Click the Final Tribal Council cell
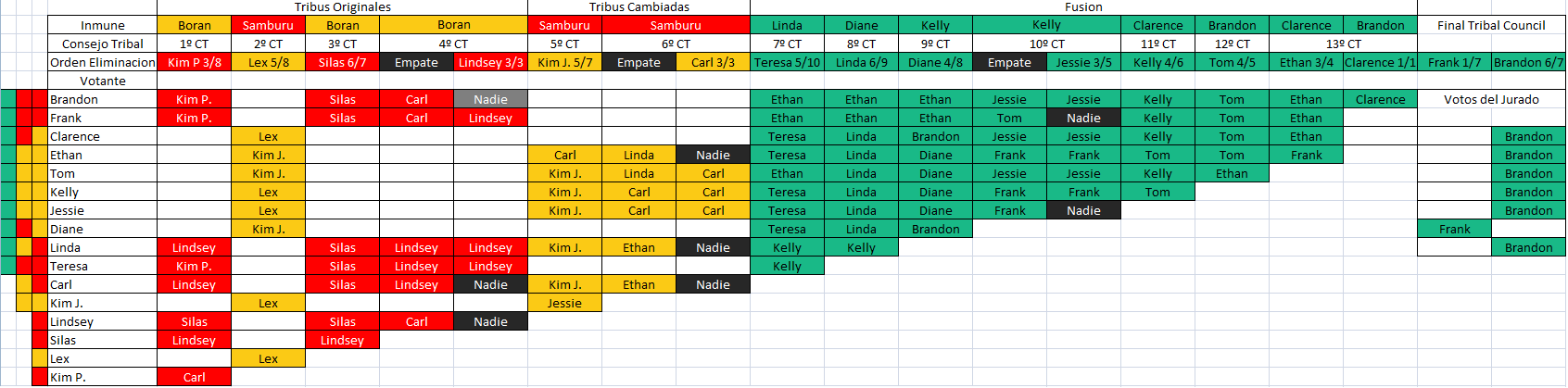This screenshot has width=1568, height=388. [1491, 26]
